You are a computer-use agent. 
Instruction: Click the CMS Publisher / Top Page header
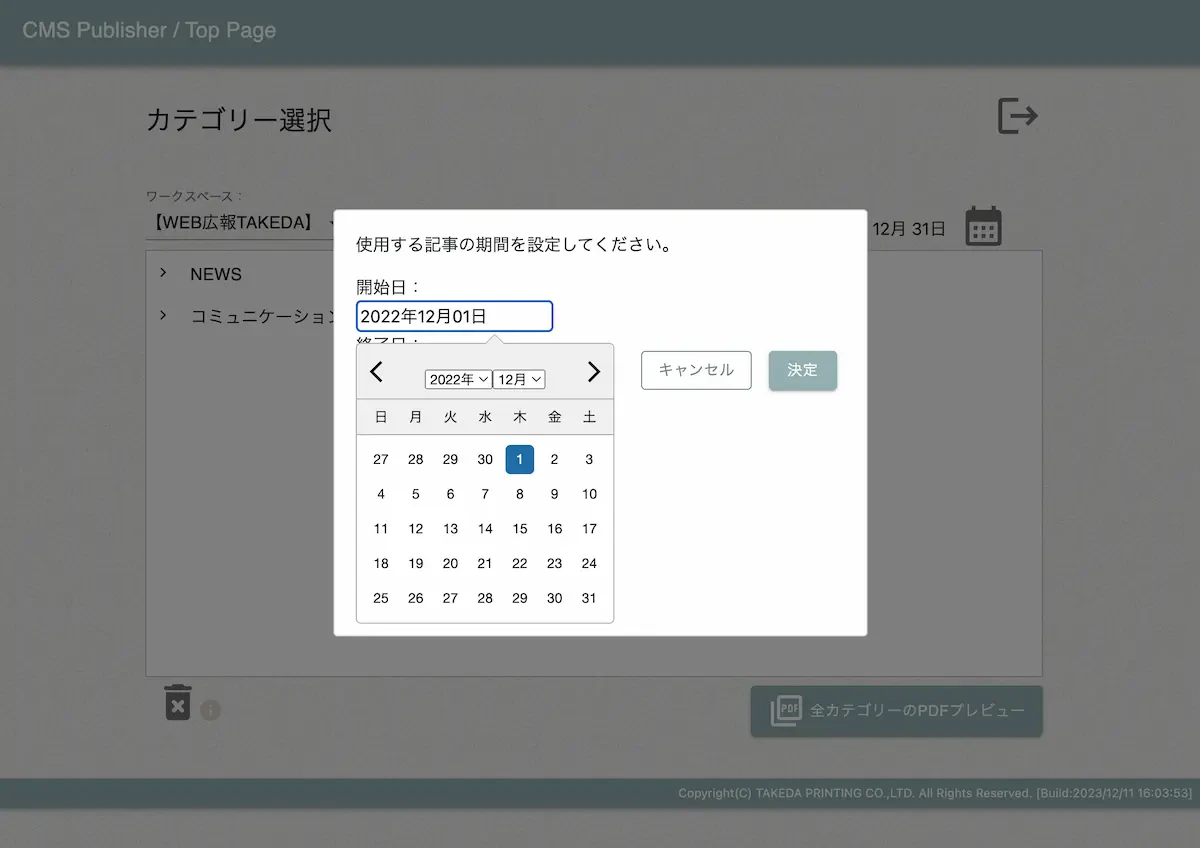pyautogui.click(x=149, y=30)
